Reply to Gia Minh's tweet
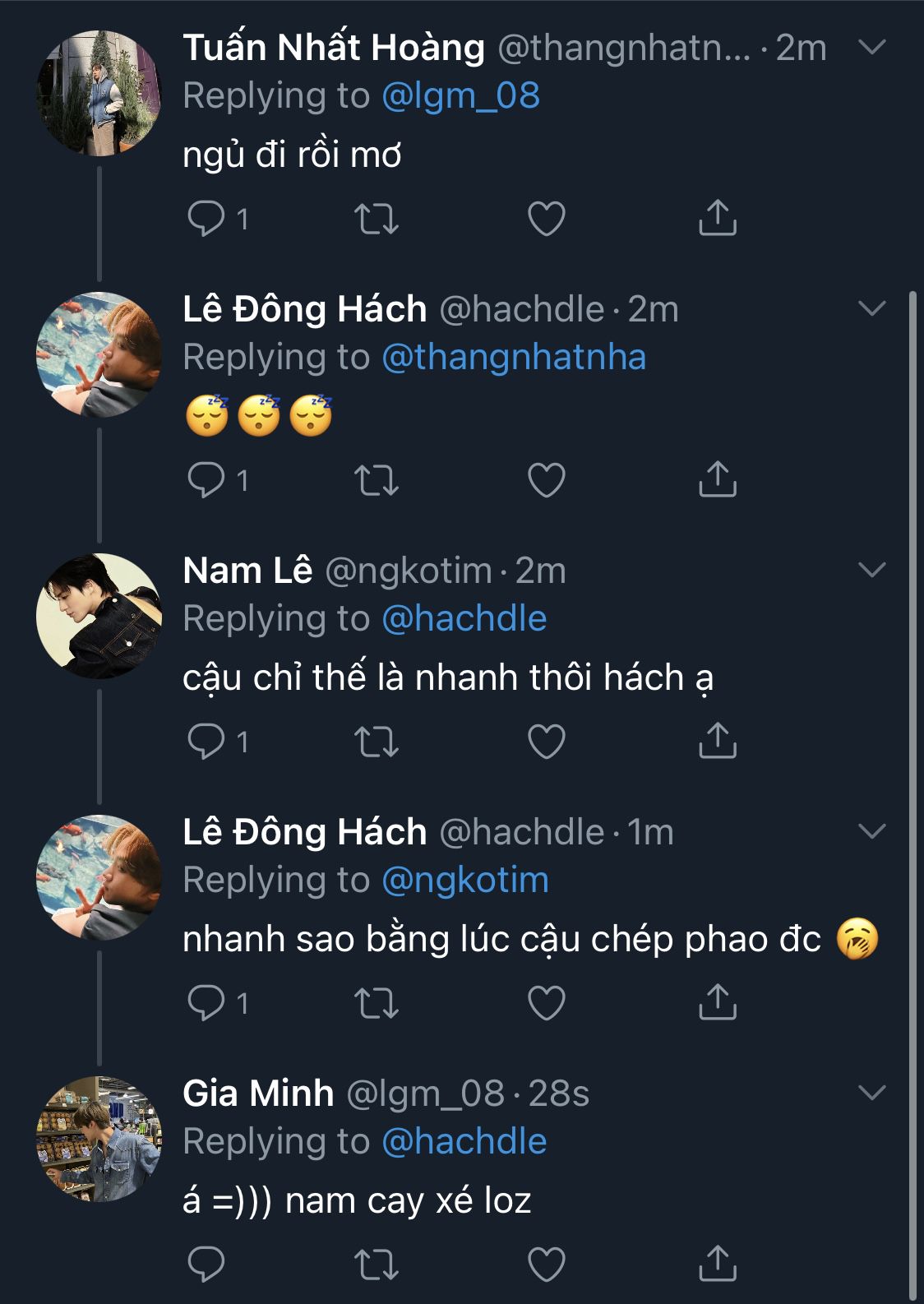The width and height of the screenshot is (924, 1304). (x=206, y=1265)
